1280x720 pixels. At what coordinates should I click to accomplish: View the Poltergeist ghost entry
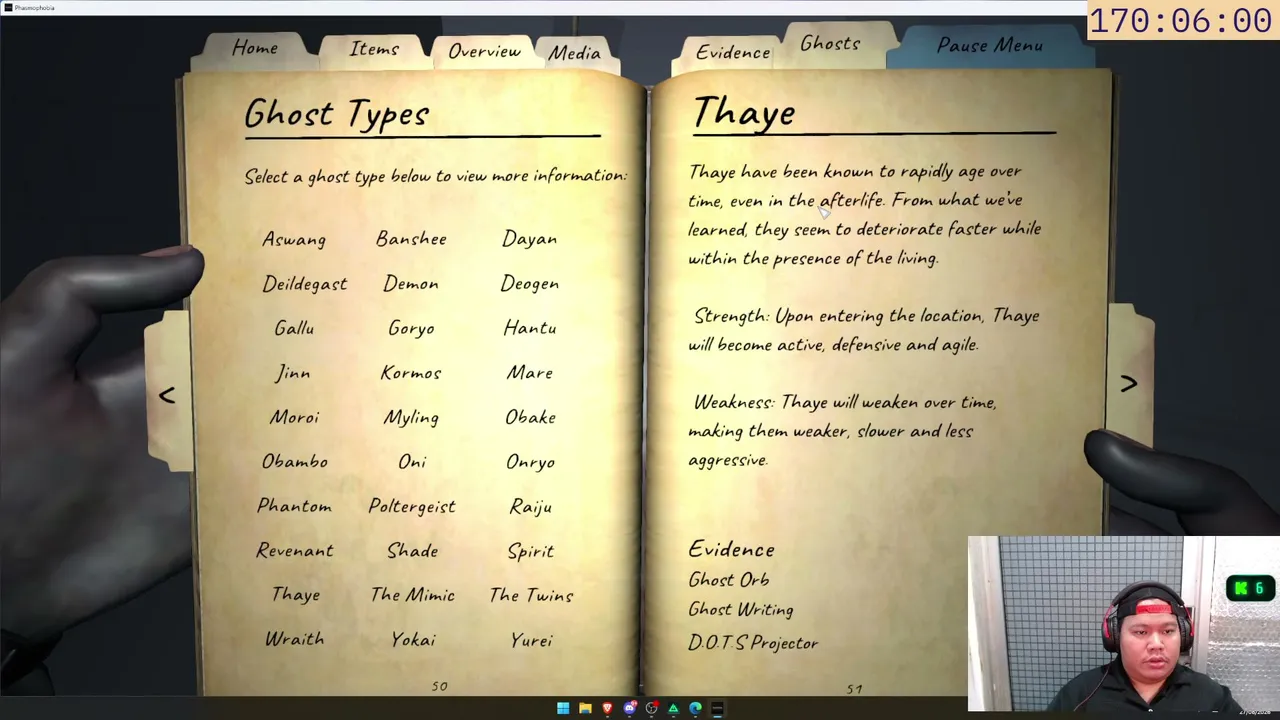coord(412,507)
